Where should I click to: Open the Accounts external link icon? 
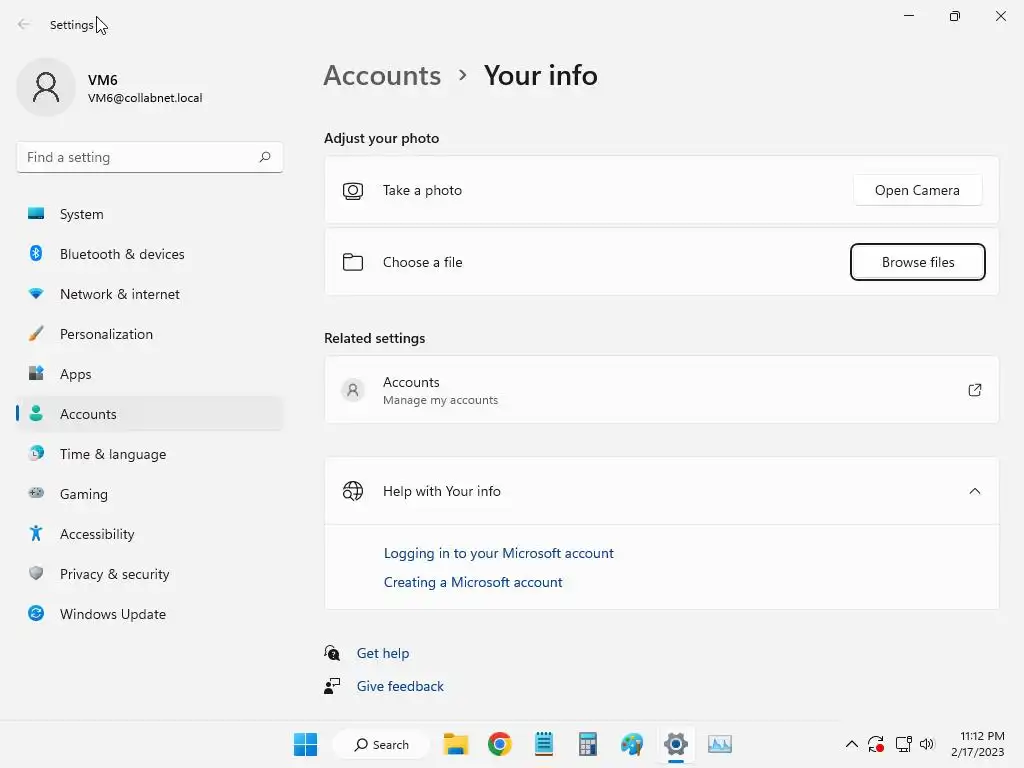[x=974, y=390]
